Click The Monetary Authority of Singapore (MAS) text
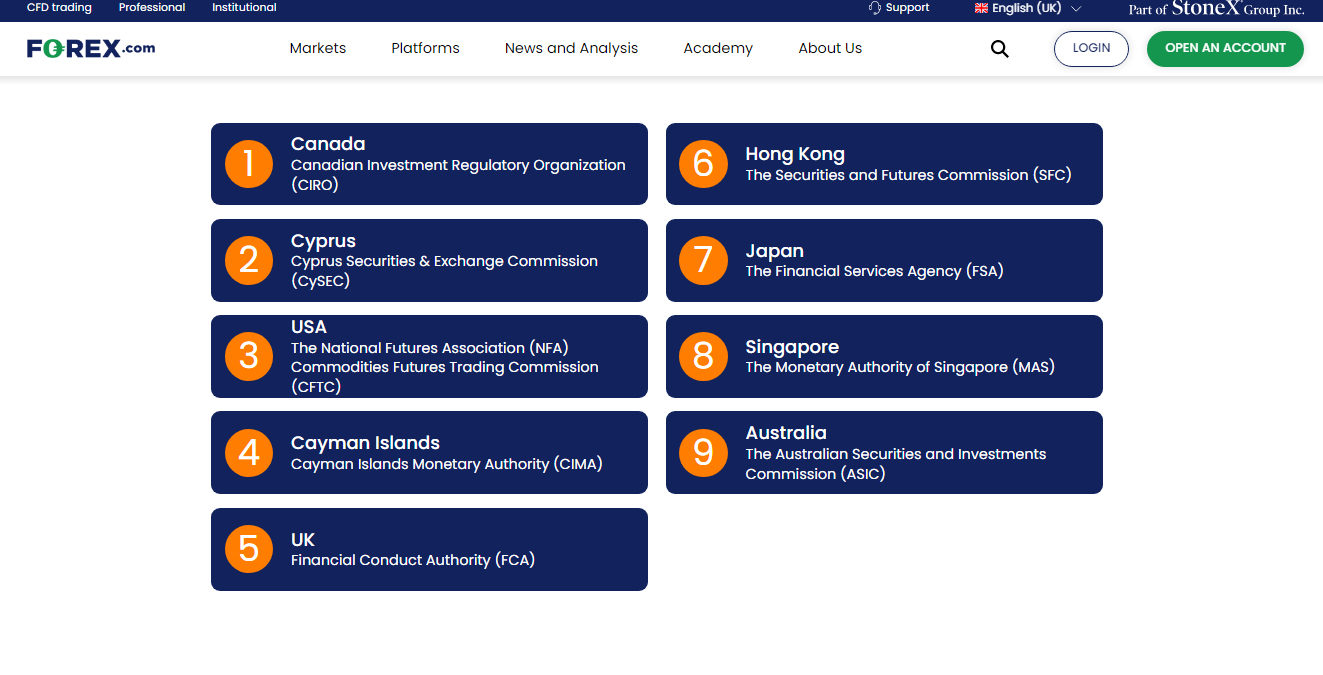1323x675 pixels. point(900,367)
